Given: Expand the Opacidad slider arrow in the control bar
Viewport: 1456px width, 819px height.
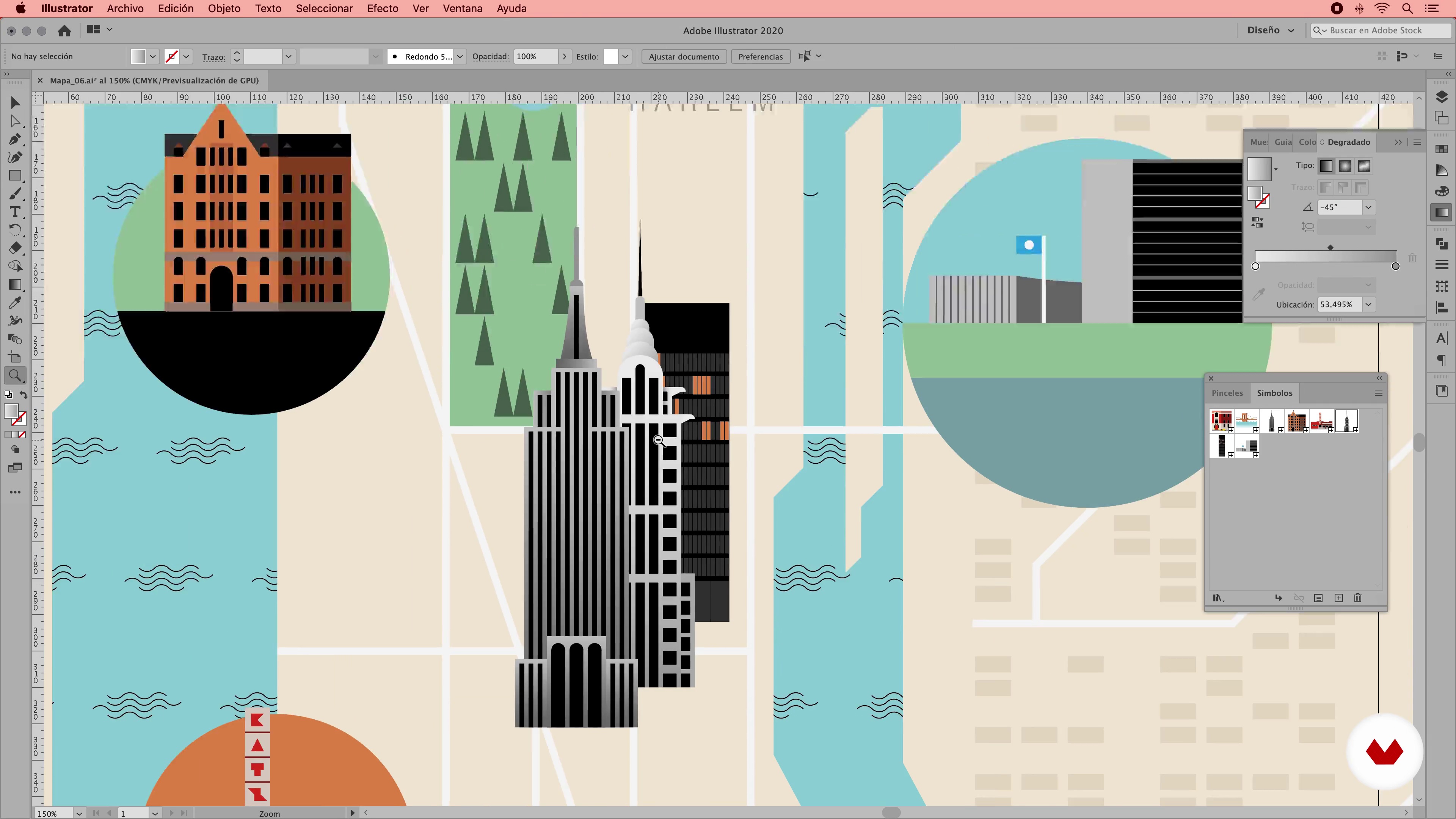Looking at the screenshot, I should 564,56.
